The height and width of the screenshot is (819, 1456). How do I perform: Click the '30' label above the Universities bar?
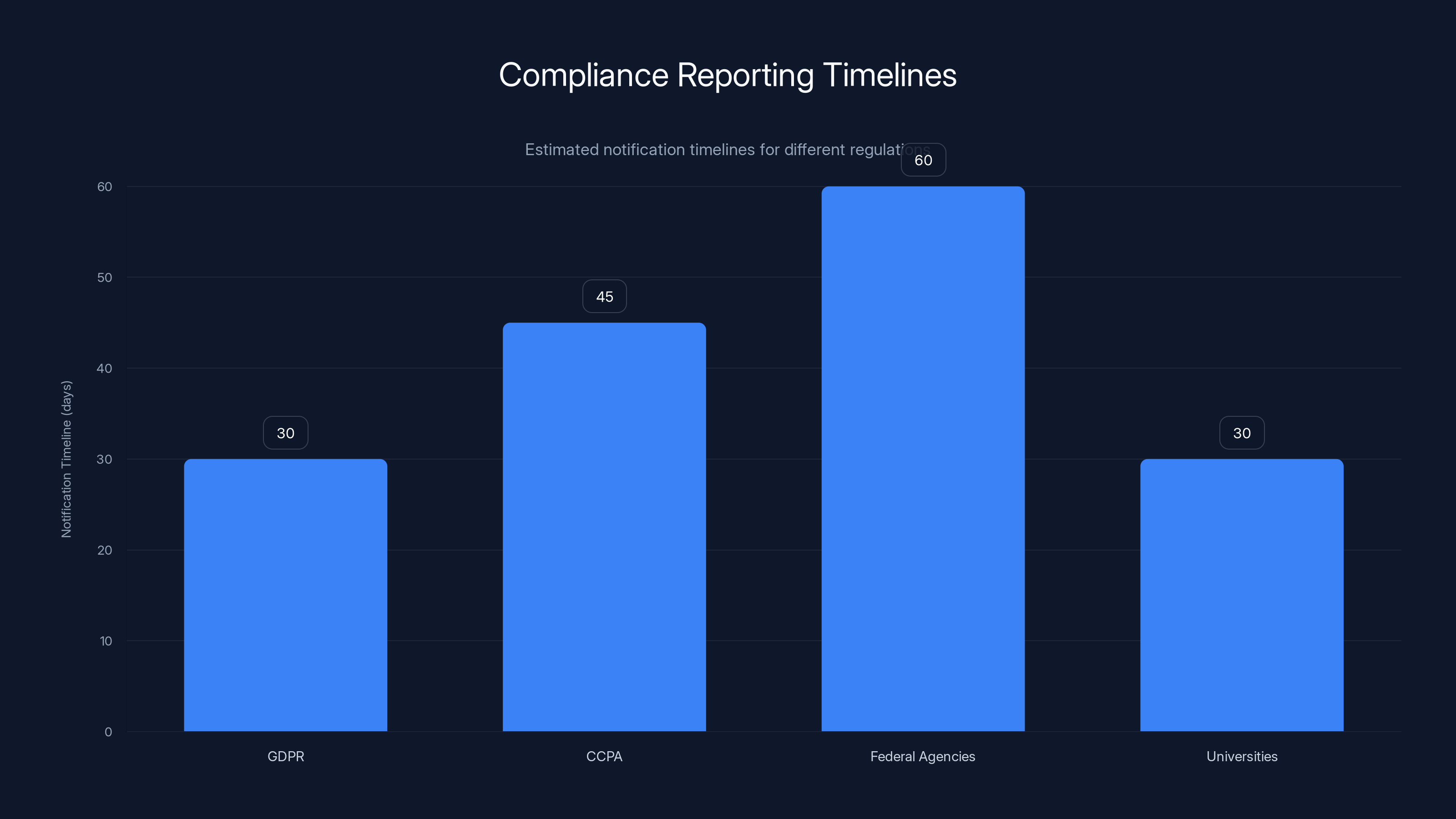1241,432
